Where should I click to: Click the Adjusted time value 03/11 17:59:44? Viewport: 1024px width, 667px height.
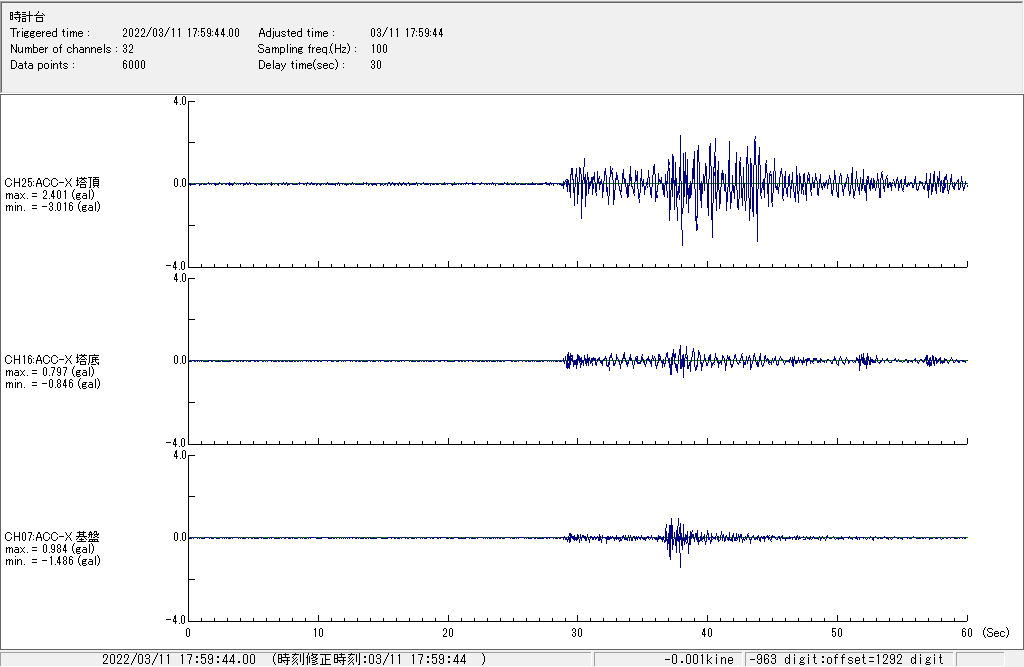click(406, 33)
